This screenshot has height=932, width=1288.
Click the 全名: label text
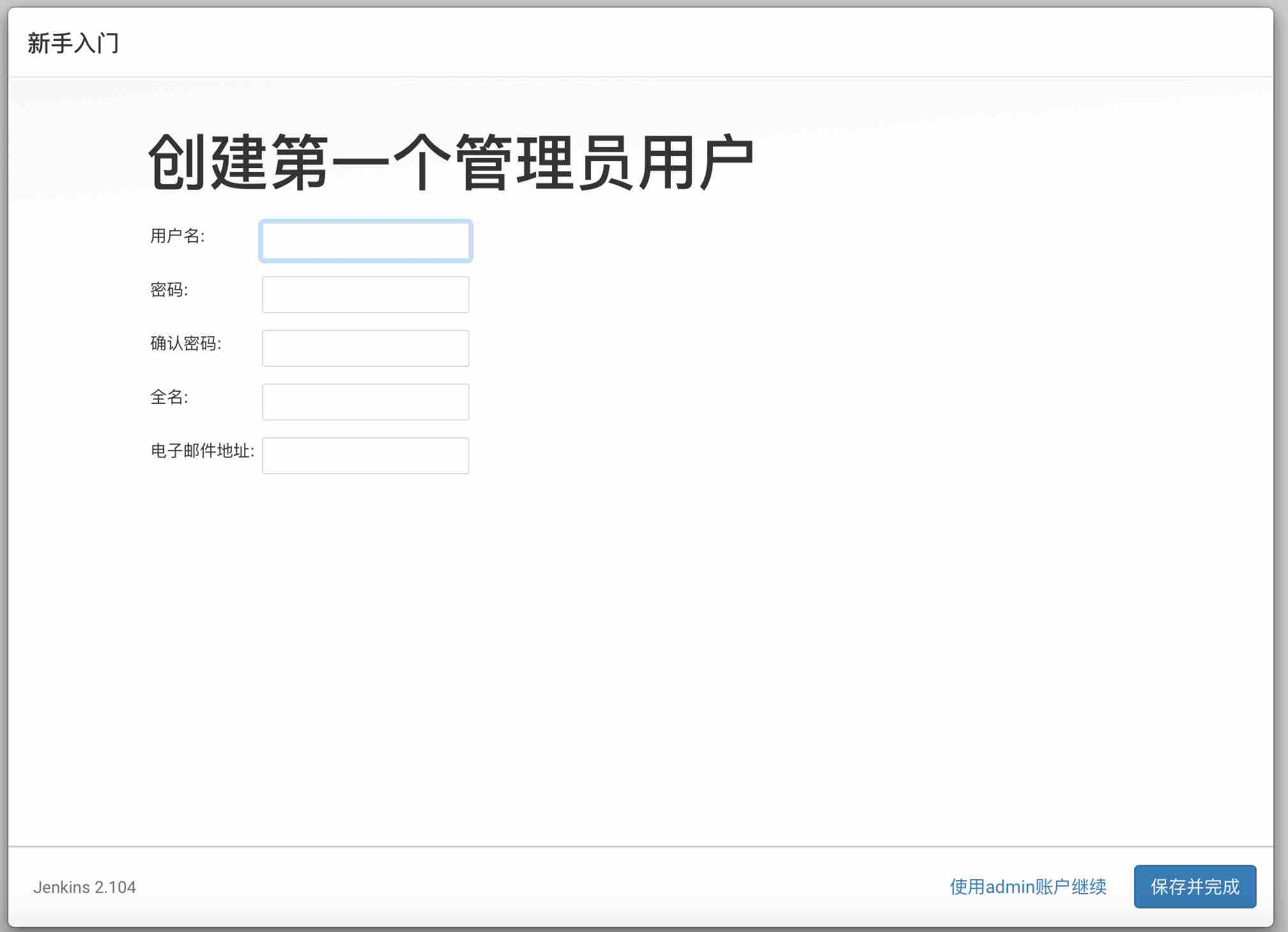pyautogui.click(x=169, y=397)
